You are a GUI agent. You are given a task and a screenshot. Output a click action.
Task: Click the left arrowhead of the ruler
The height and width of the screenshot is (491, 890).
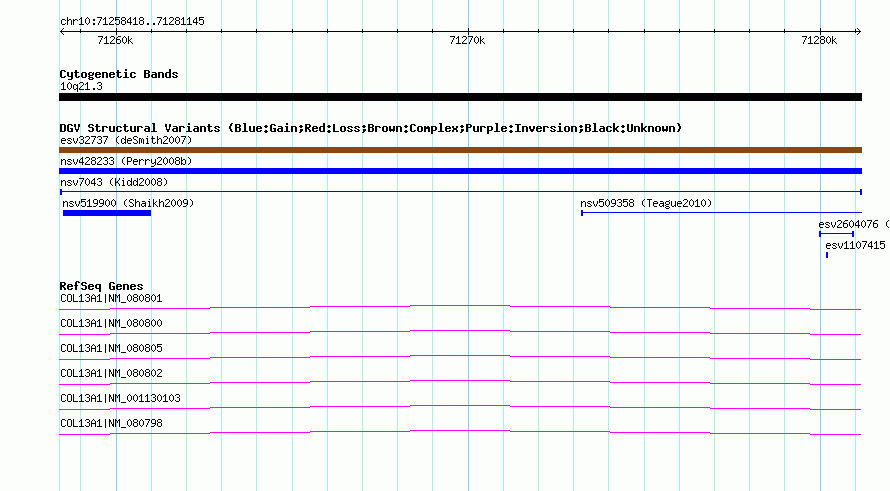62,32
